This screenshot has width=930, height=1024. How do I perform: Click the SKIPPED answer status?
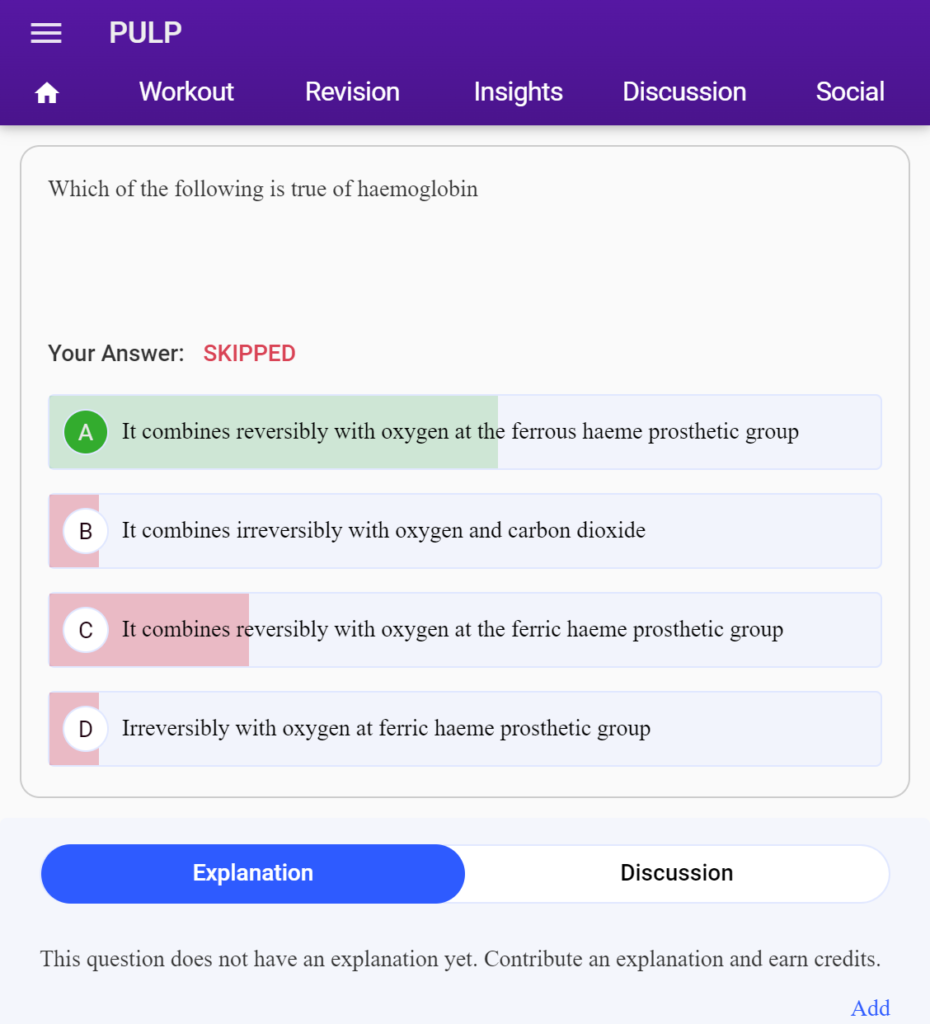[x=249, y=353]
